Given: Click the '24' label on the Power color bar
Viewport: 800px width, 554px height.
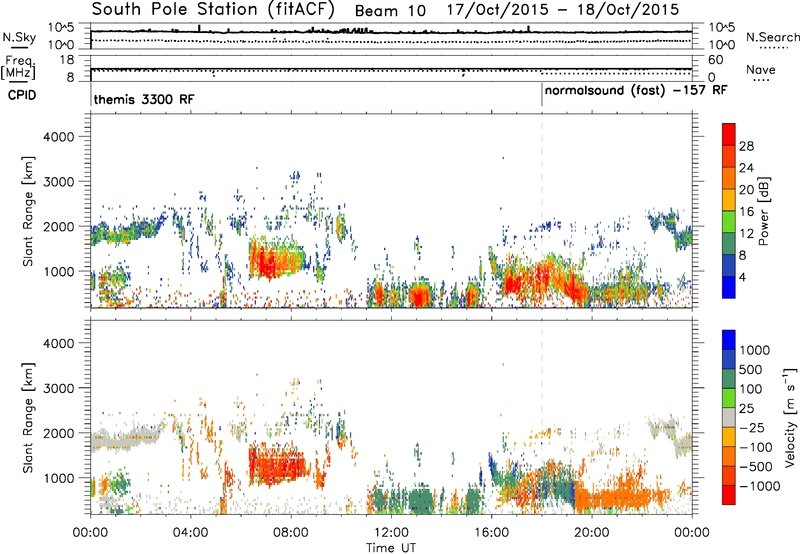Looking at the screenshot, I should pos(746,168).
